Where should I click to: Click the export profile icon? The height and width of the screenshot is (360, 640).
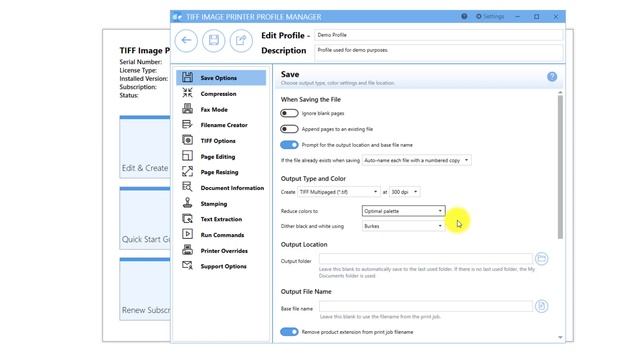click(x=241, y=40)
